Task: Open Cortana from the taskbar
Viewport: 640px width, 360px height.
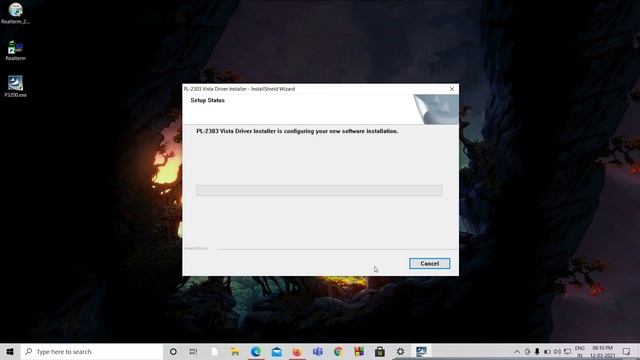Action: click(173, 351)
